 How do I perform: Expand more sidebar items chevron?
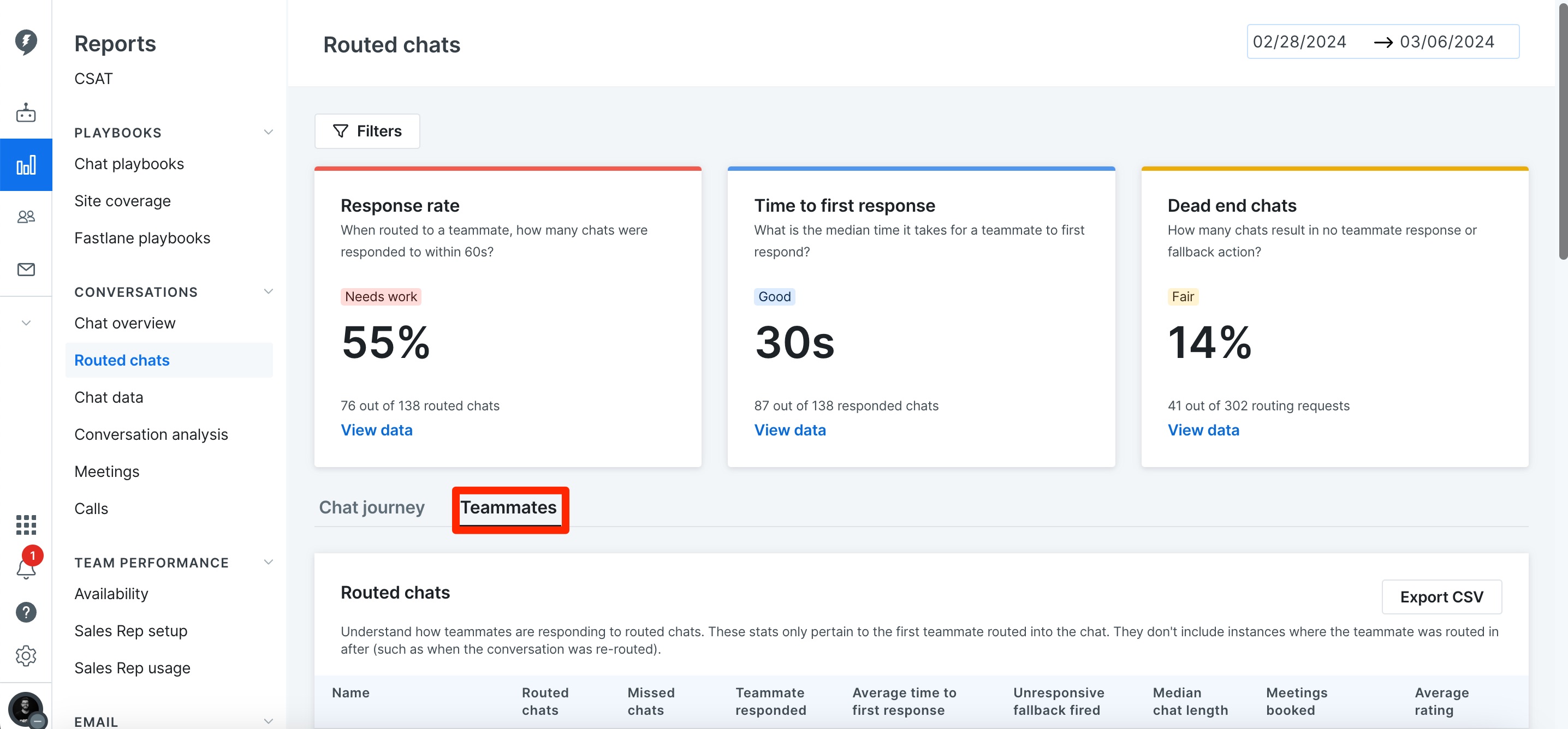click(26, 323)
